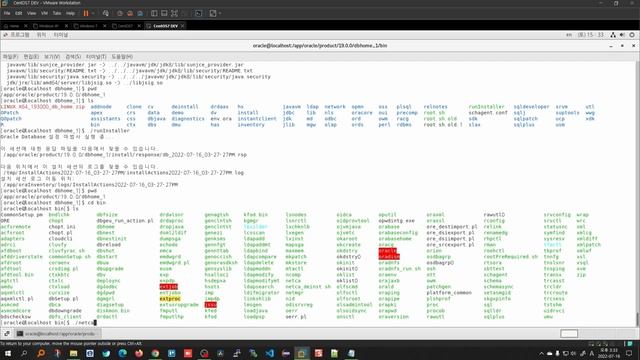
Task: Open stretch guest dropdown arrow
Action: tap(220, 13)
